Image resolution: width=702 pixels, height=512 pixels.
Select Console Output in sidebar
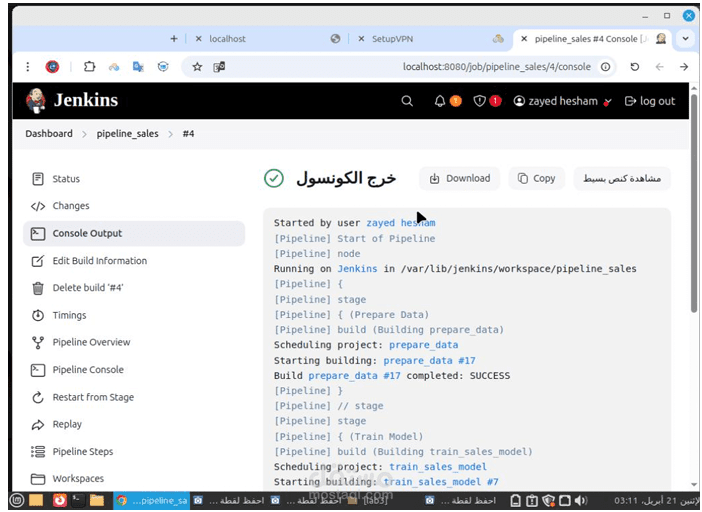(x=134, y=233)
